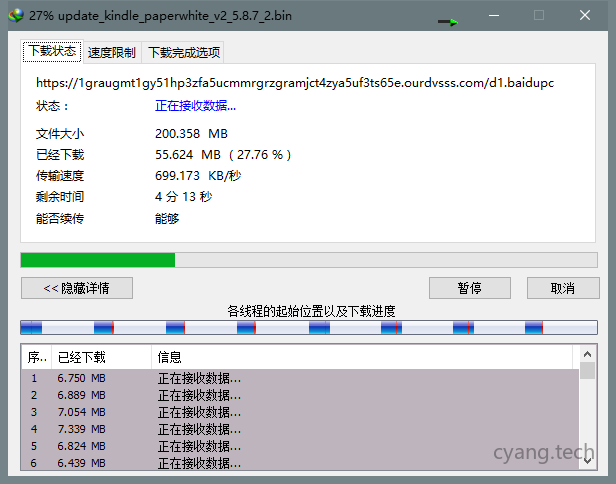Open the 下载完成选项 tab
This screenshot has height=484, width=616.
pyautogui.click(x=183, y=52)
